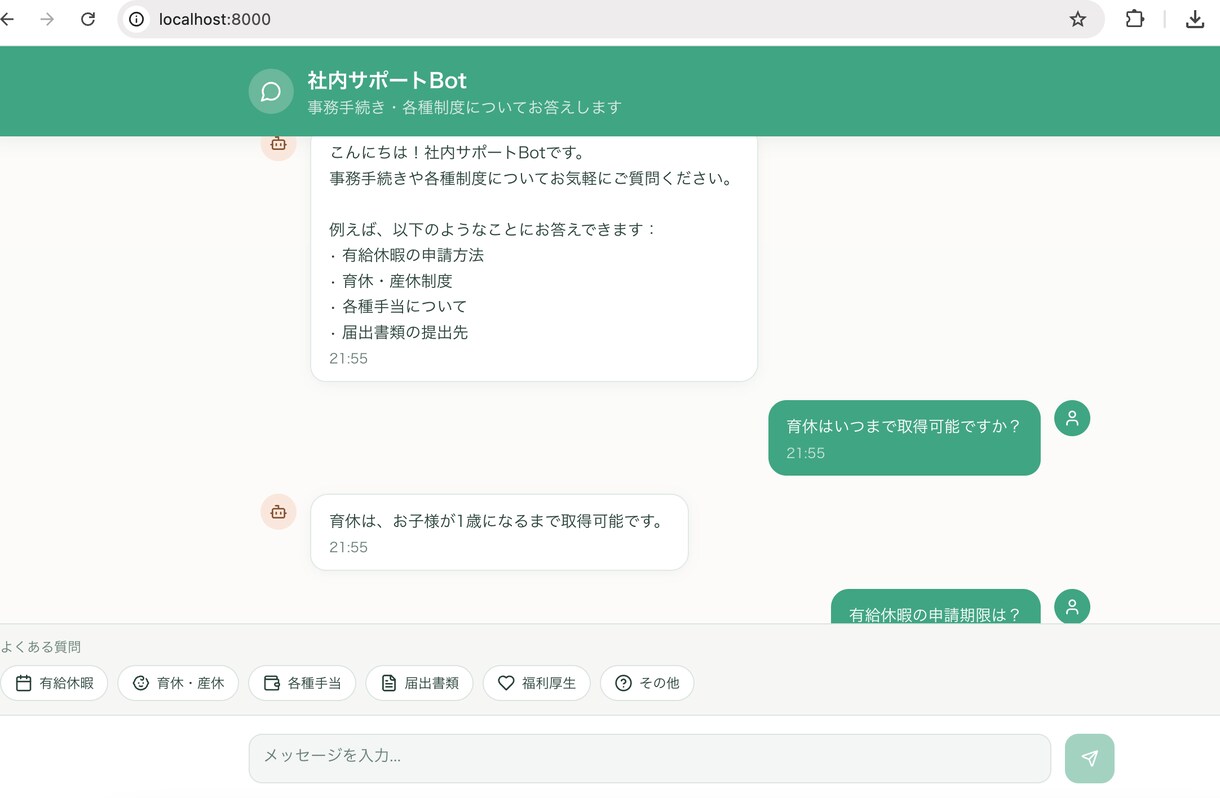
Task: Click the よくある質問 label
Action: click(x=41, y=647)
